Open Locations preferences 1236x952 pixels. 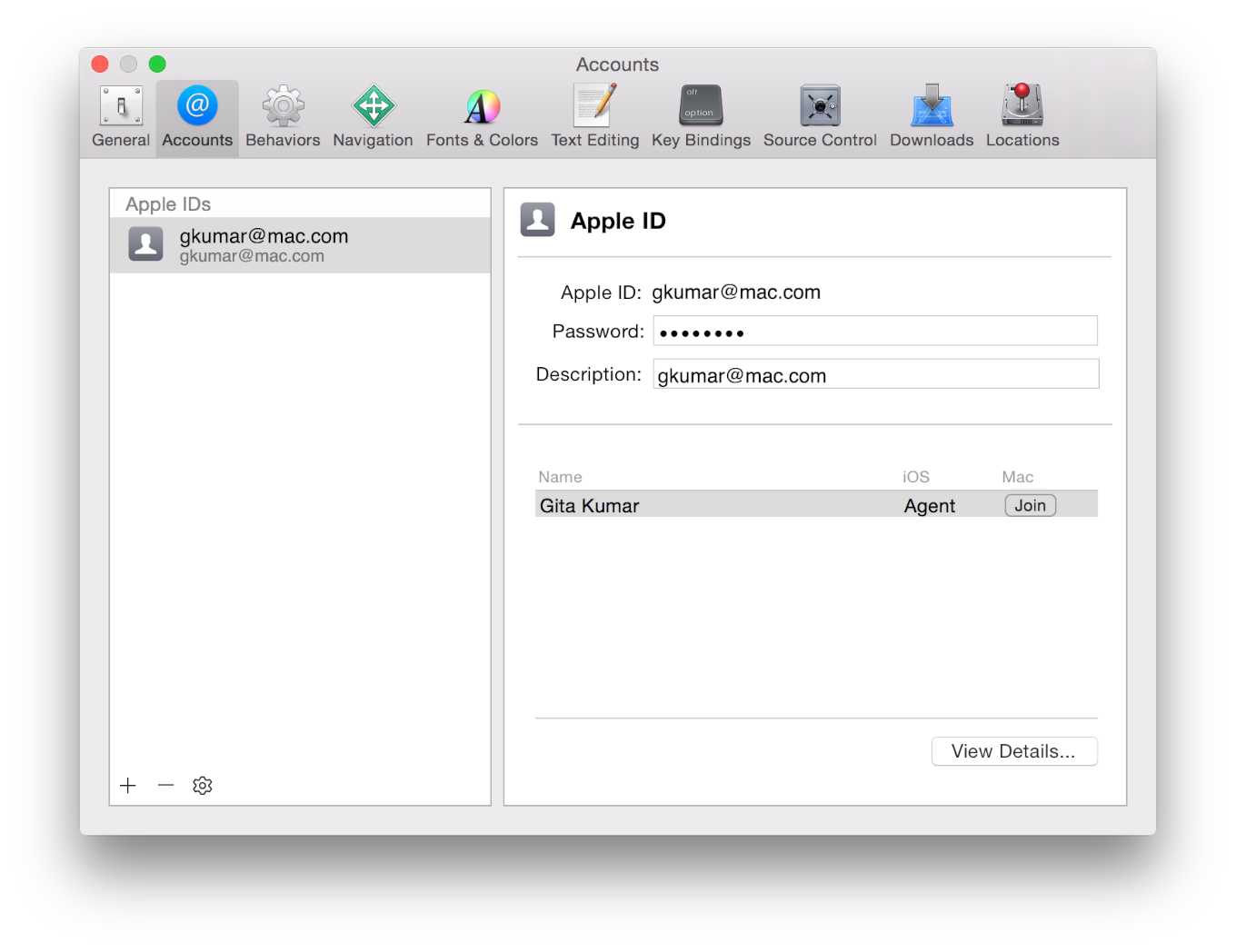(1022, 118)
